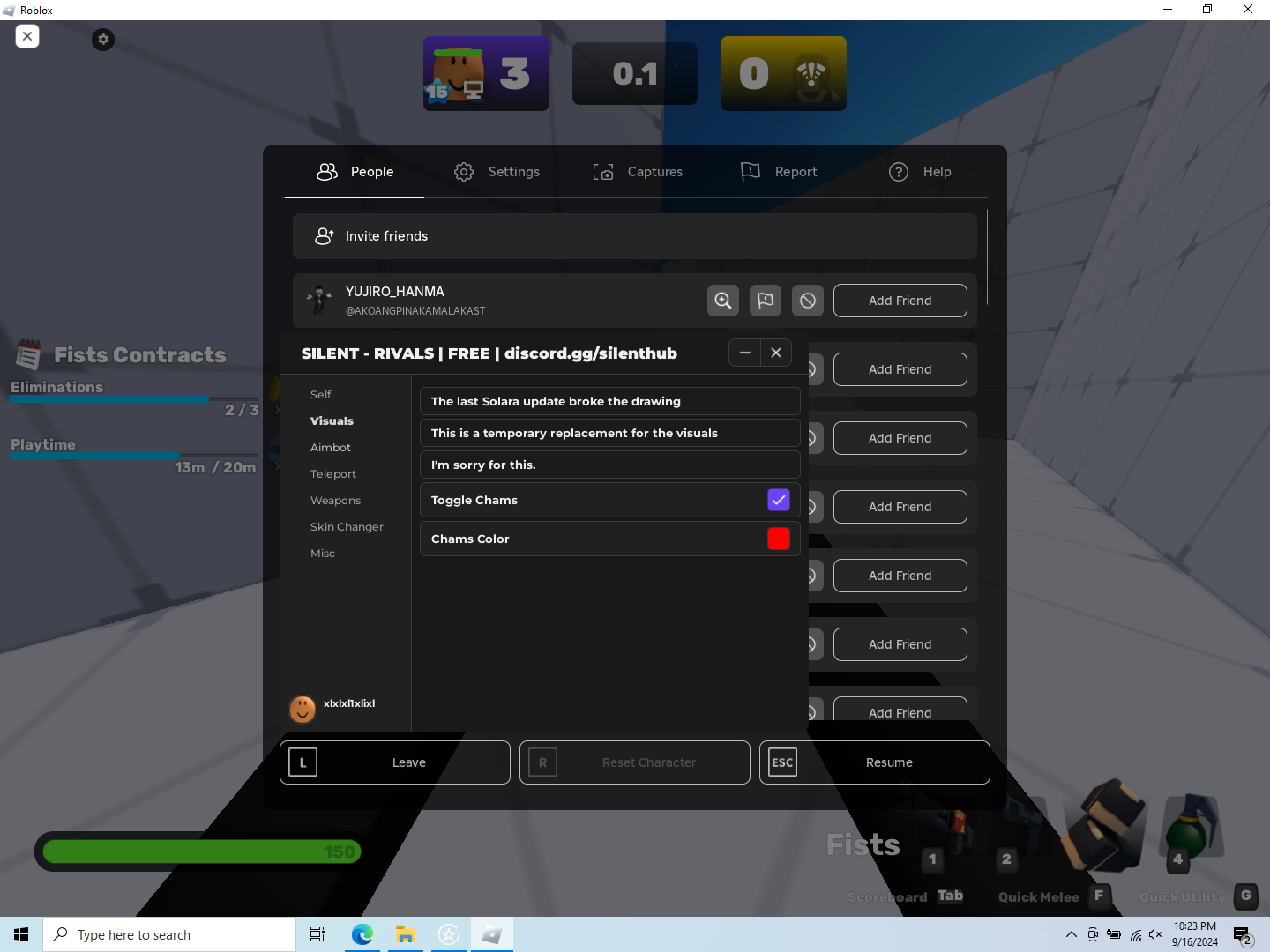1270x952 pixels.
Task: Click the R key icon beside Reset Character
Action: 543,762
